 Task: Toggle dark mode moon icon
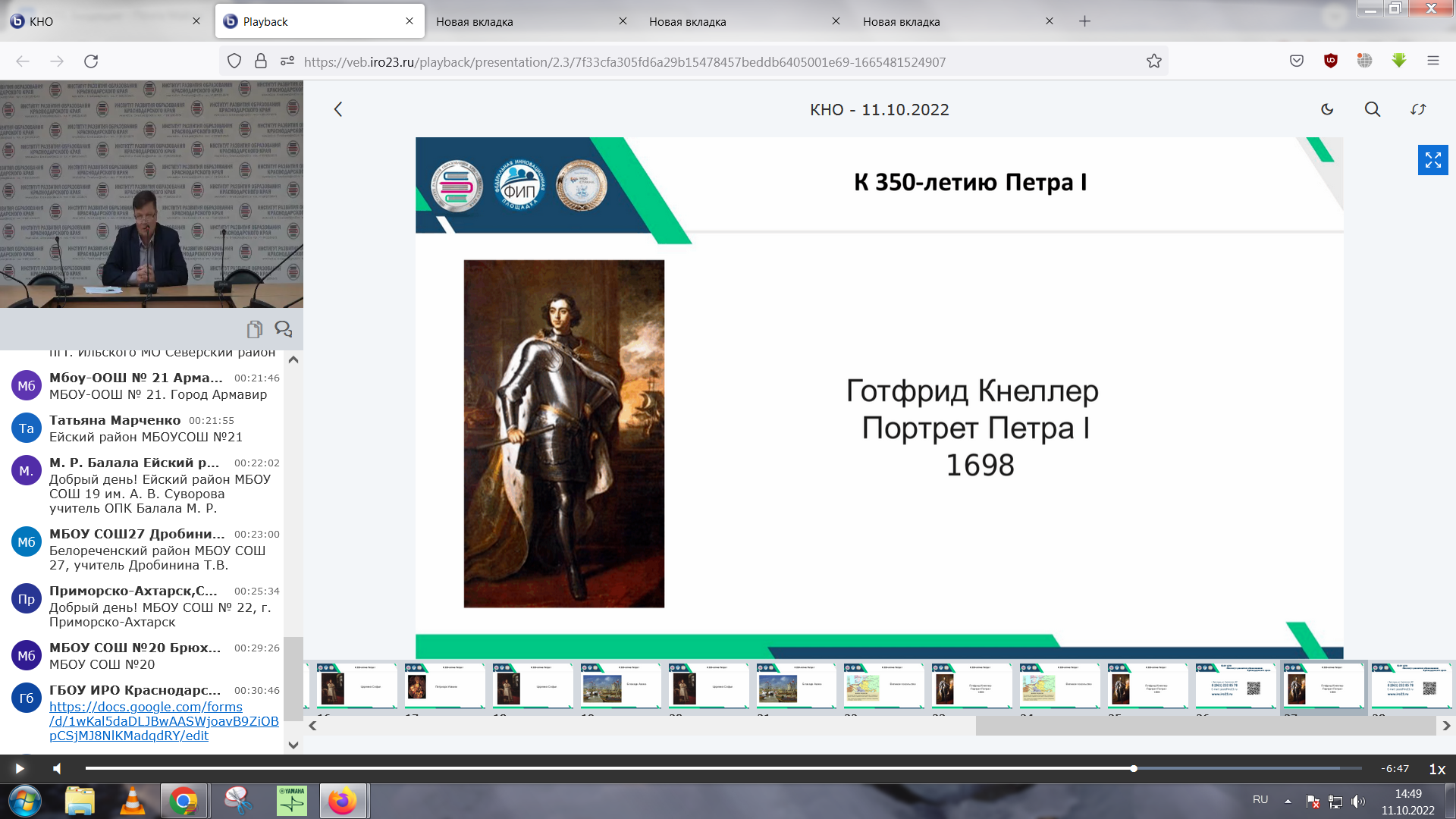(1327, 109)
